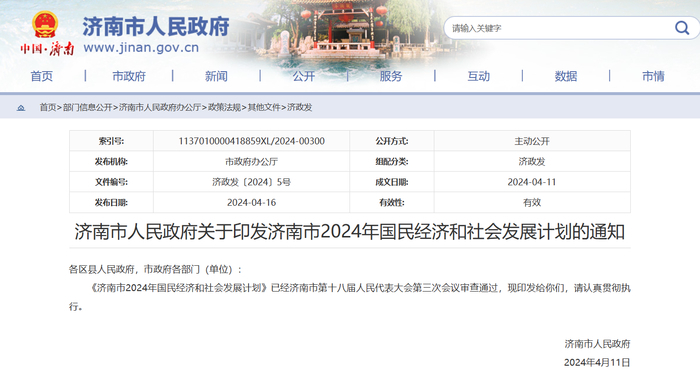The height and width of the screenshot is (373, 700).
Task: Open the 公开 navigation menu
Action: (x=304, y=76)
